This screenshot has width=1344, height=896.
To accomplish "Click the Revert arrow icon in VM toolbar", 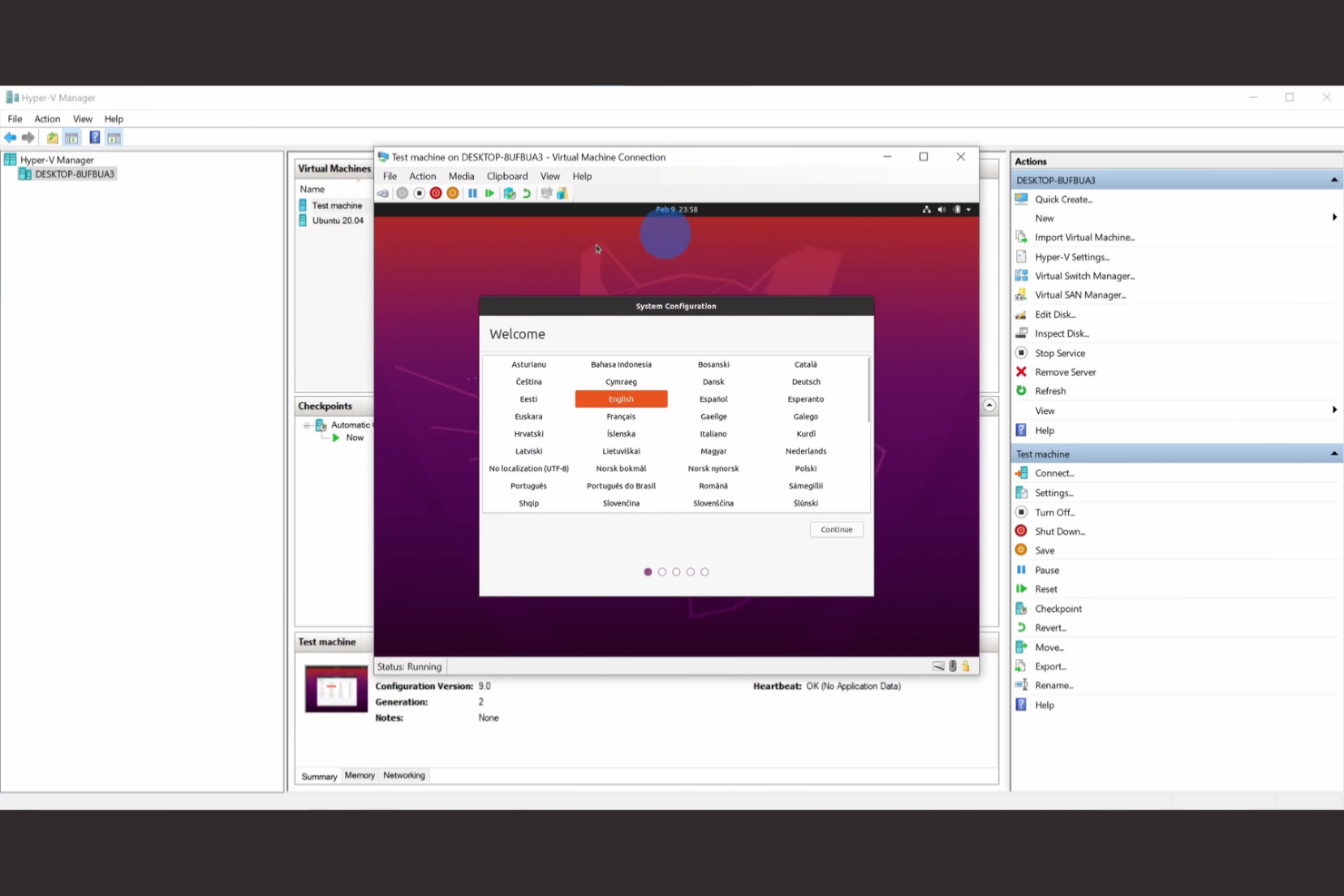I will [x=527, y=193].
